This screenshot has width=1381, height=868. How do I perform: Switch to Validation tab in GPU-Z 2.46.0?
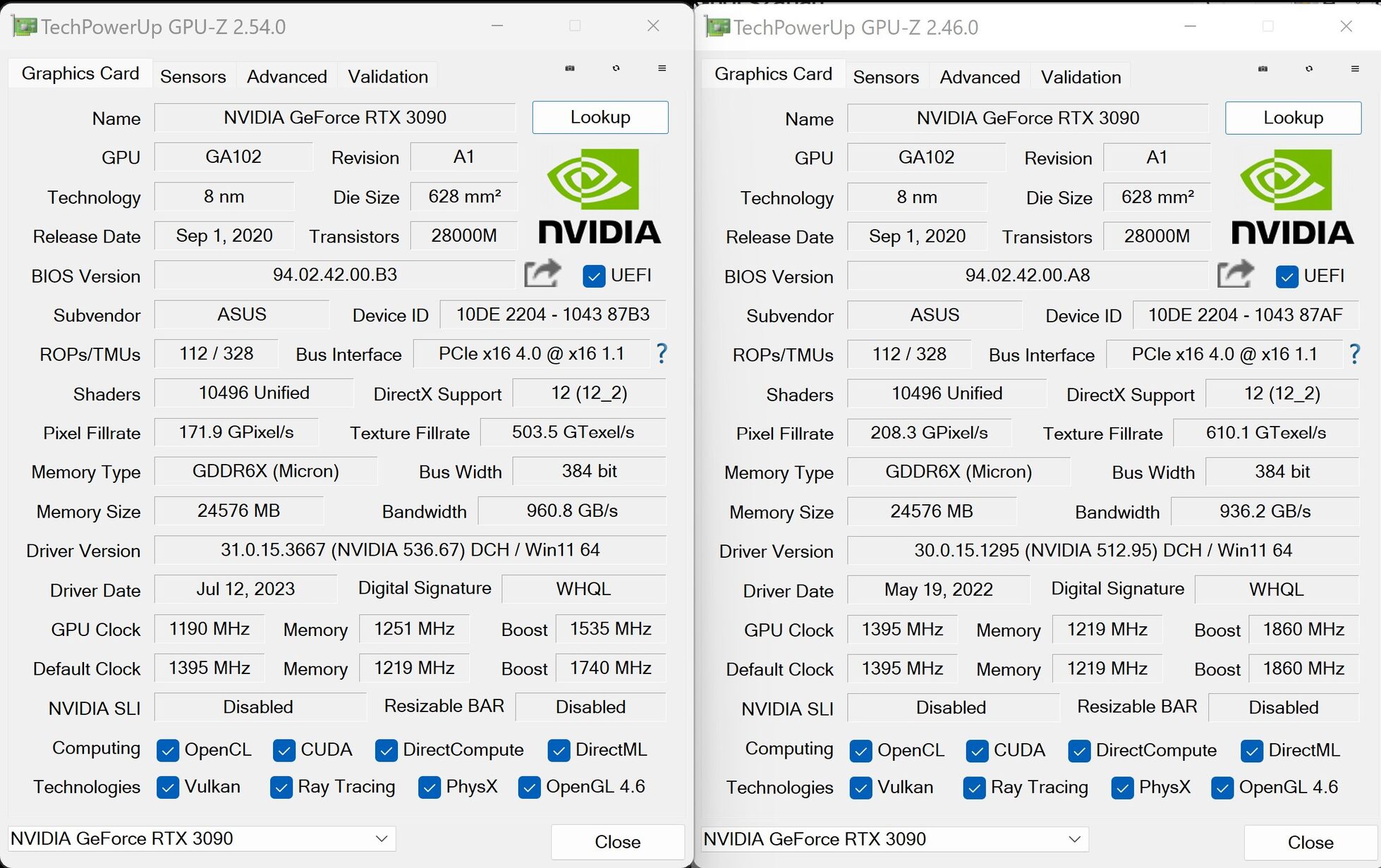coord(1081,77)
